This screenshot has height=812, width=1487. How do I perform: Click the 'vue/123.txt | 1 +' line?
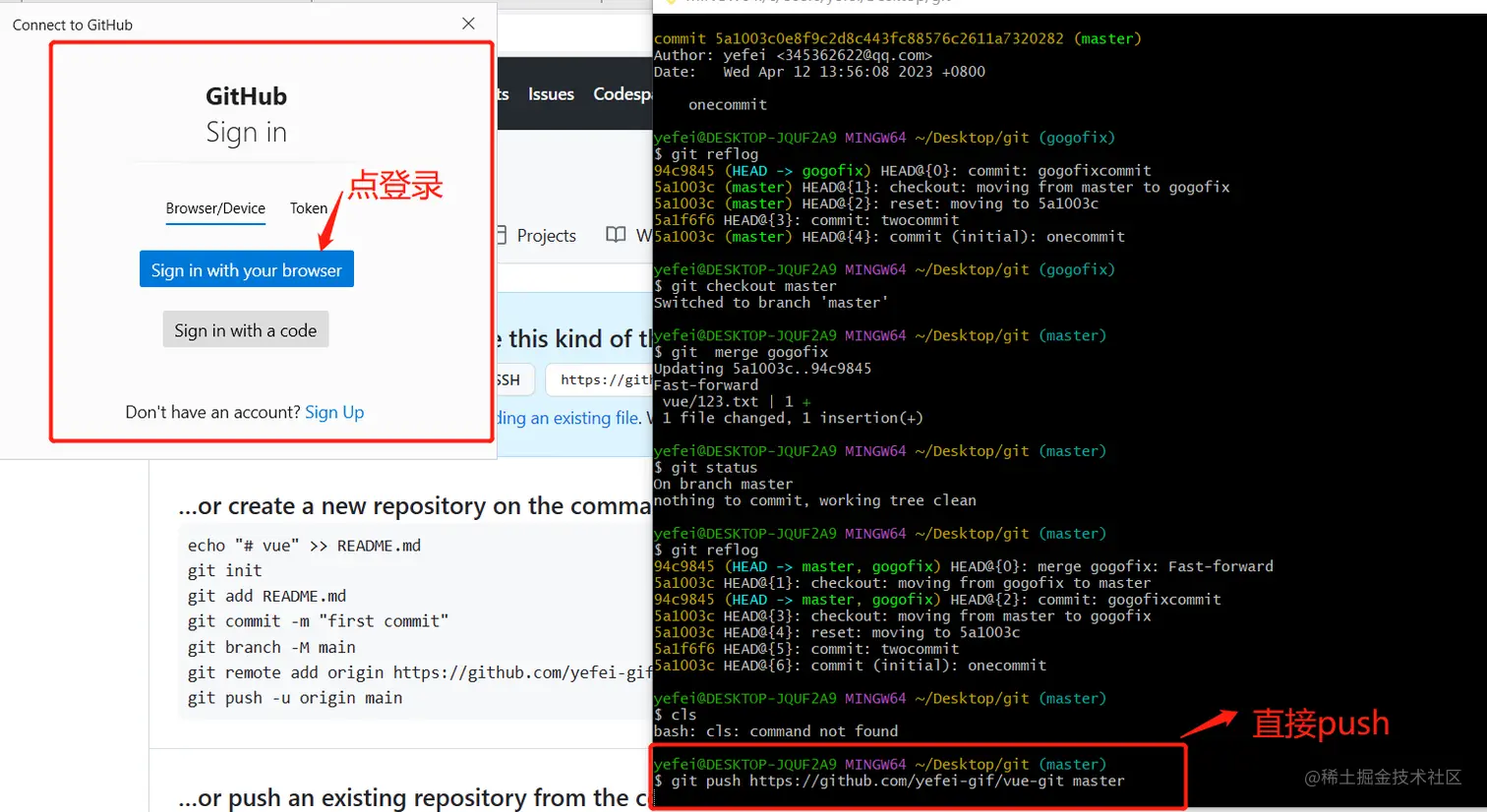click(x=737, y=401)
